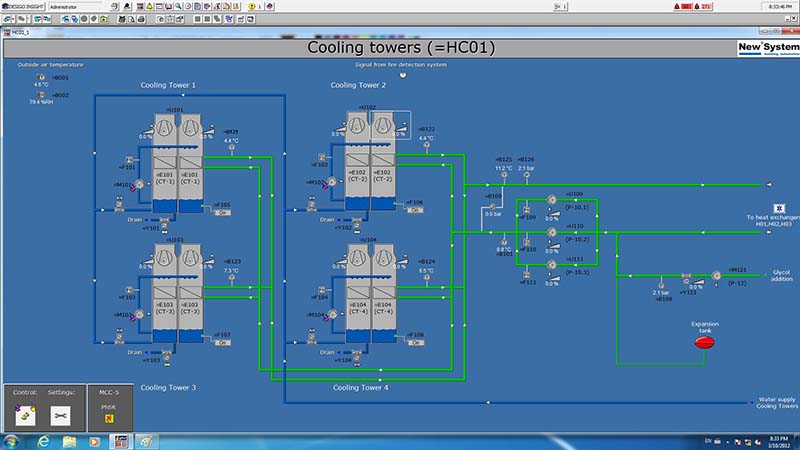Click the heat exchanger navigation icon
The height and width of the screenshot is (450, 800).
(779, 208)
